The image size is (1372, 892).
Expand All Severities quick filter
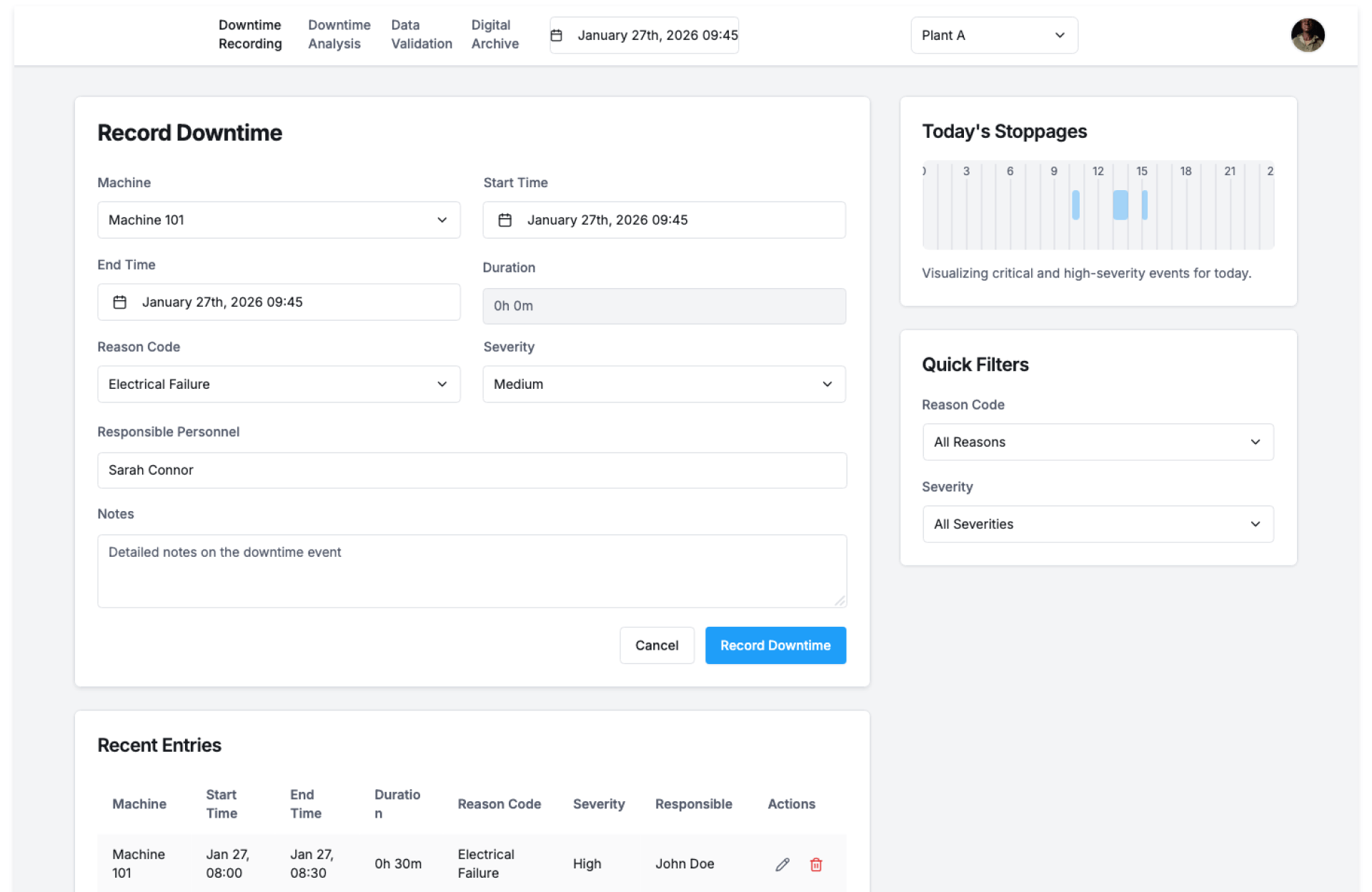[x=1097, y=525]
